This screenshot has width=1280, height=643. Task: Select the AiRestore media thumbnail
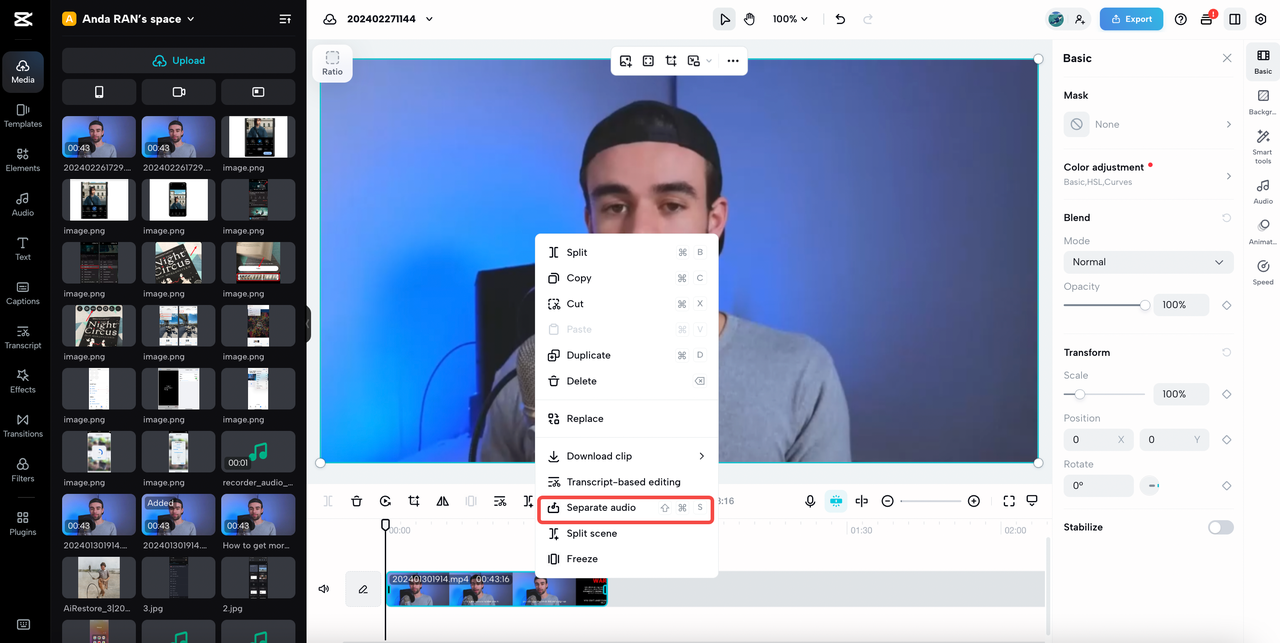[99, 578]
